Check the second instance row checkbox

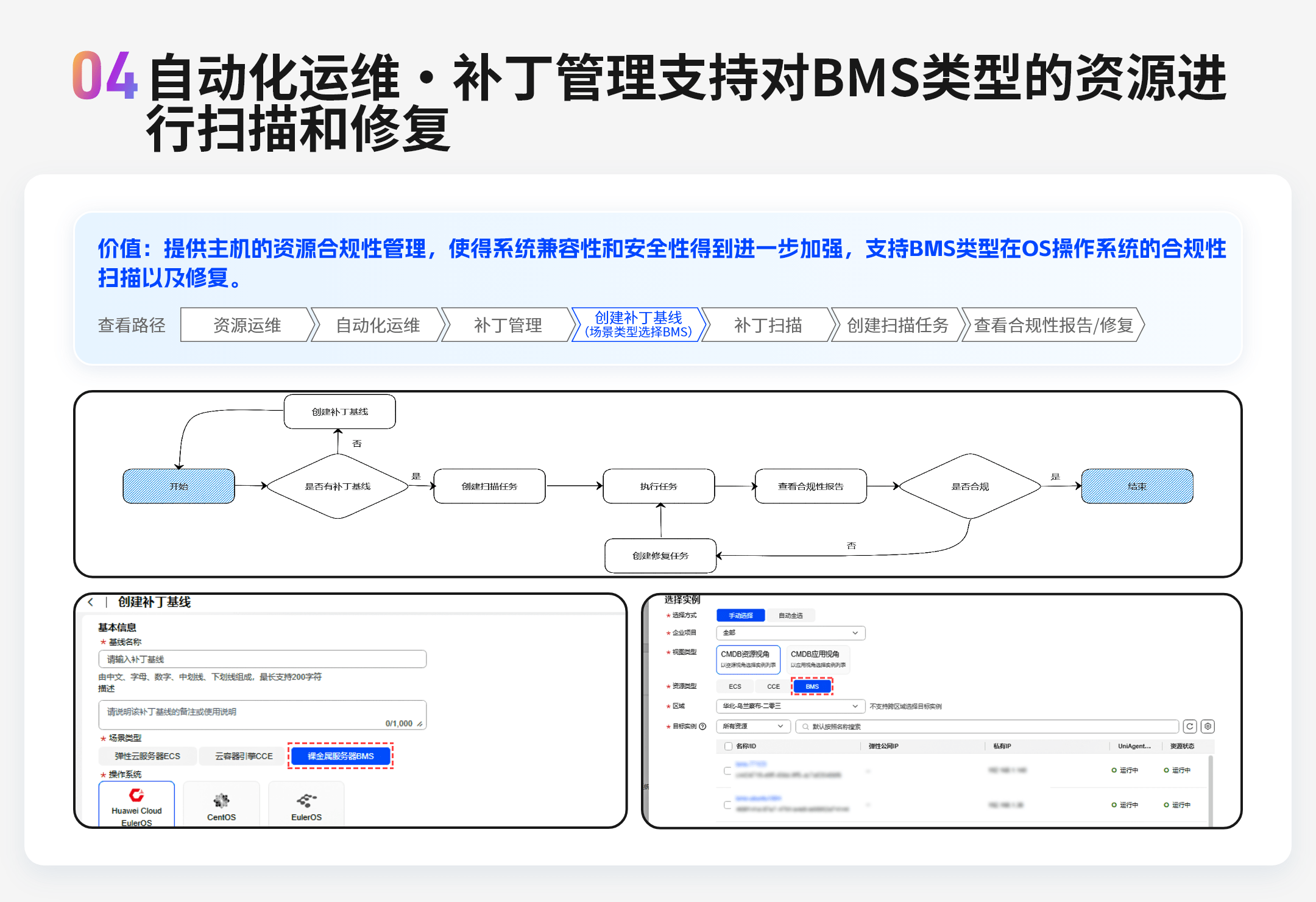(727, 805)
